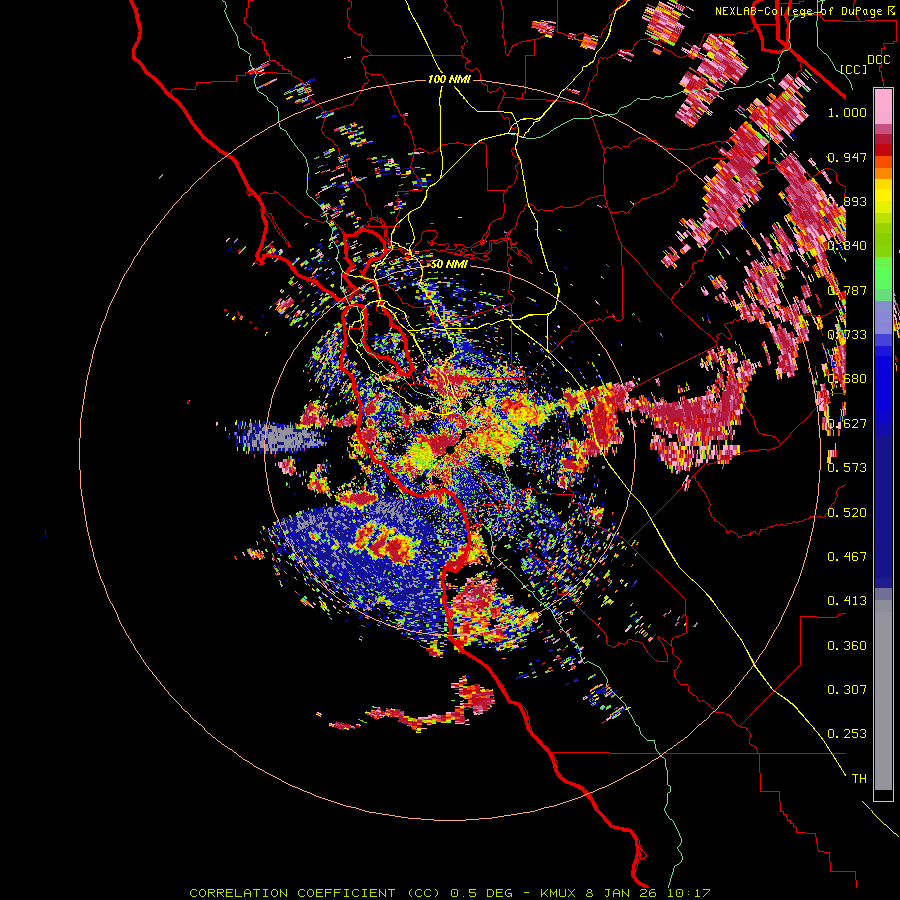The height and width of the screenshot is (900, 900).
Task: Click the 100 NMI range ring label
Action: pos(449,79)
